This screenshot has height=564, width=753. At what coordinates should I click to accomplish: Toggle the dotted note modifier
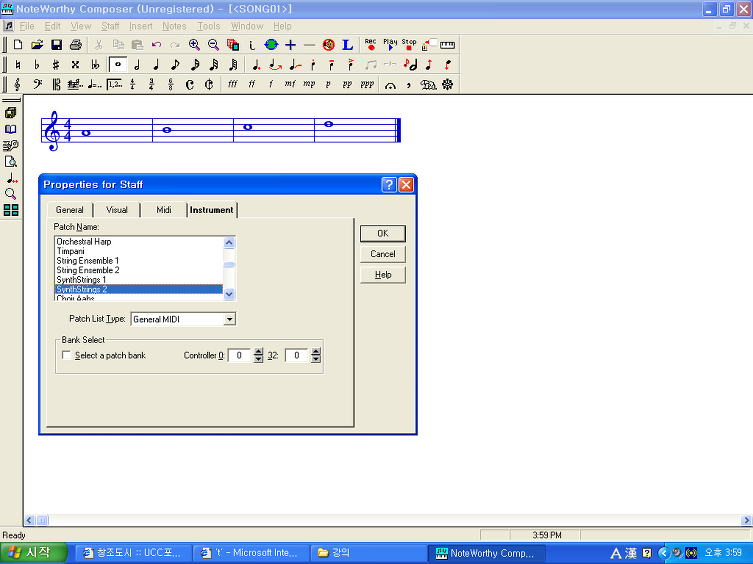point(256,64)
